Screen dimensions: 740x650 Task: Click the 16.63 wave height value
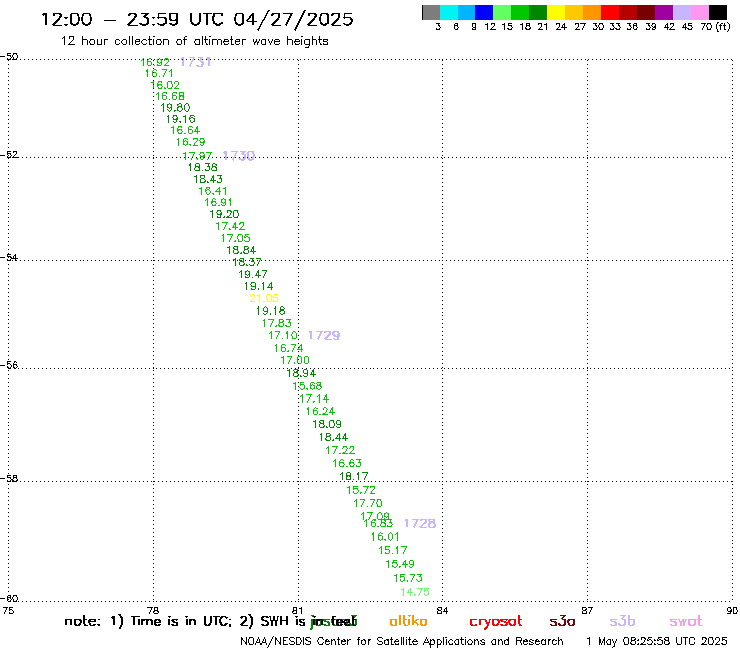coord(347,464)
